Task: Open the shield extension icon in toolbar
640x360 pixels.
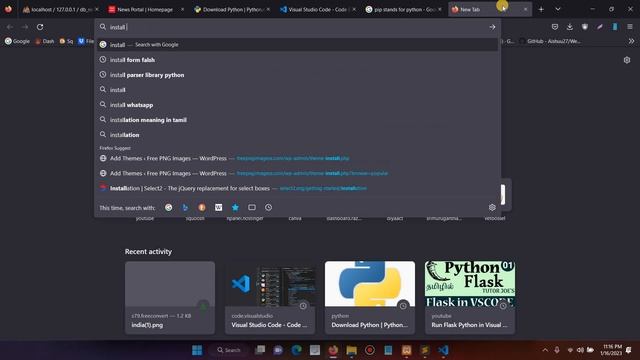Action: coord(585,27)
